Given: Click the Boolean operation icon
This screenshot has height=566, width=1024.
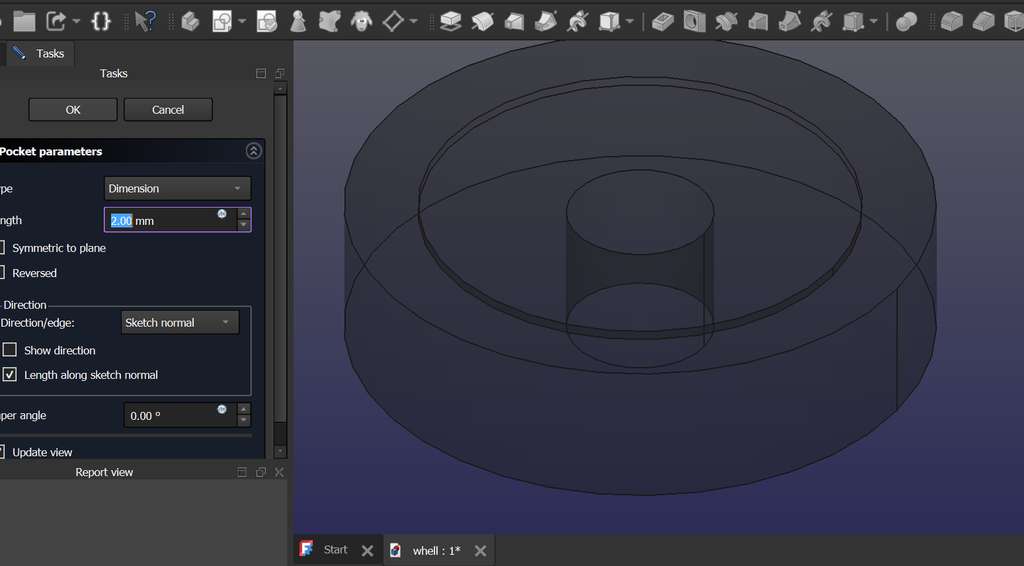Looking at the screenshot, I should [x=906, y=22].
